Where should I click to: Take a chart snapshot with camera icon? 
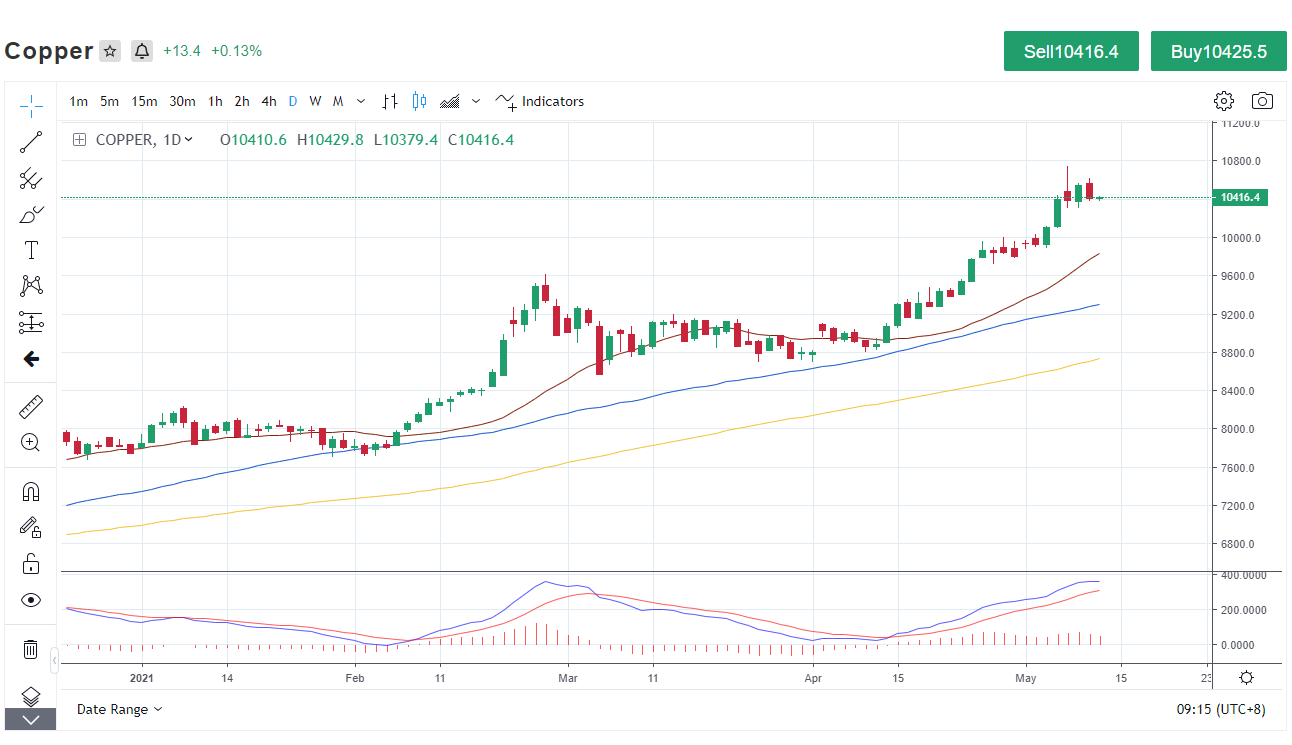pyautogui.click(x=1263, y=101)
